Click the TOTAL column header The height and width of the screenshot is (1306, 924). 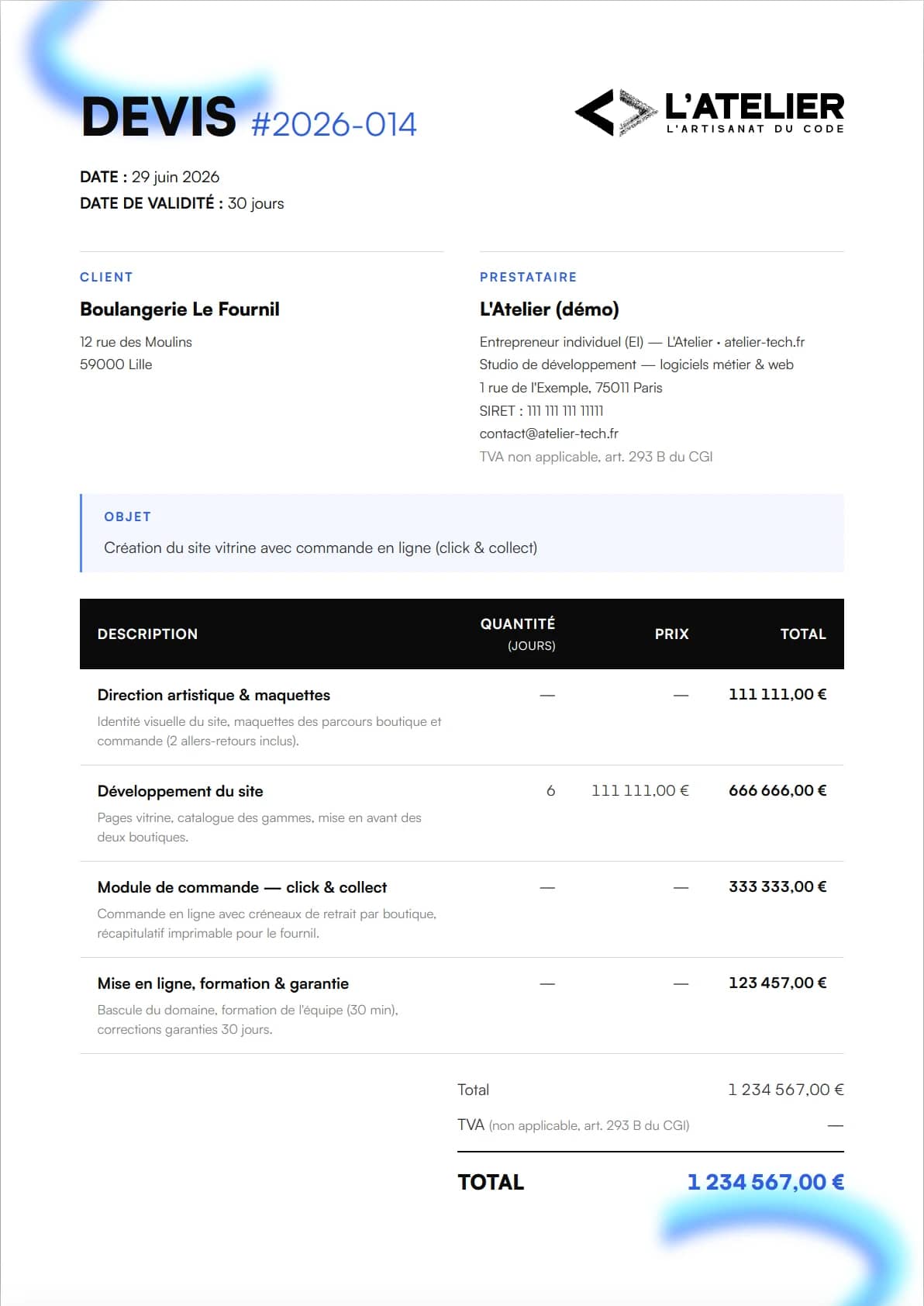click(803, 634)
